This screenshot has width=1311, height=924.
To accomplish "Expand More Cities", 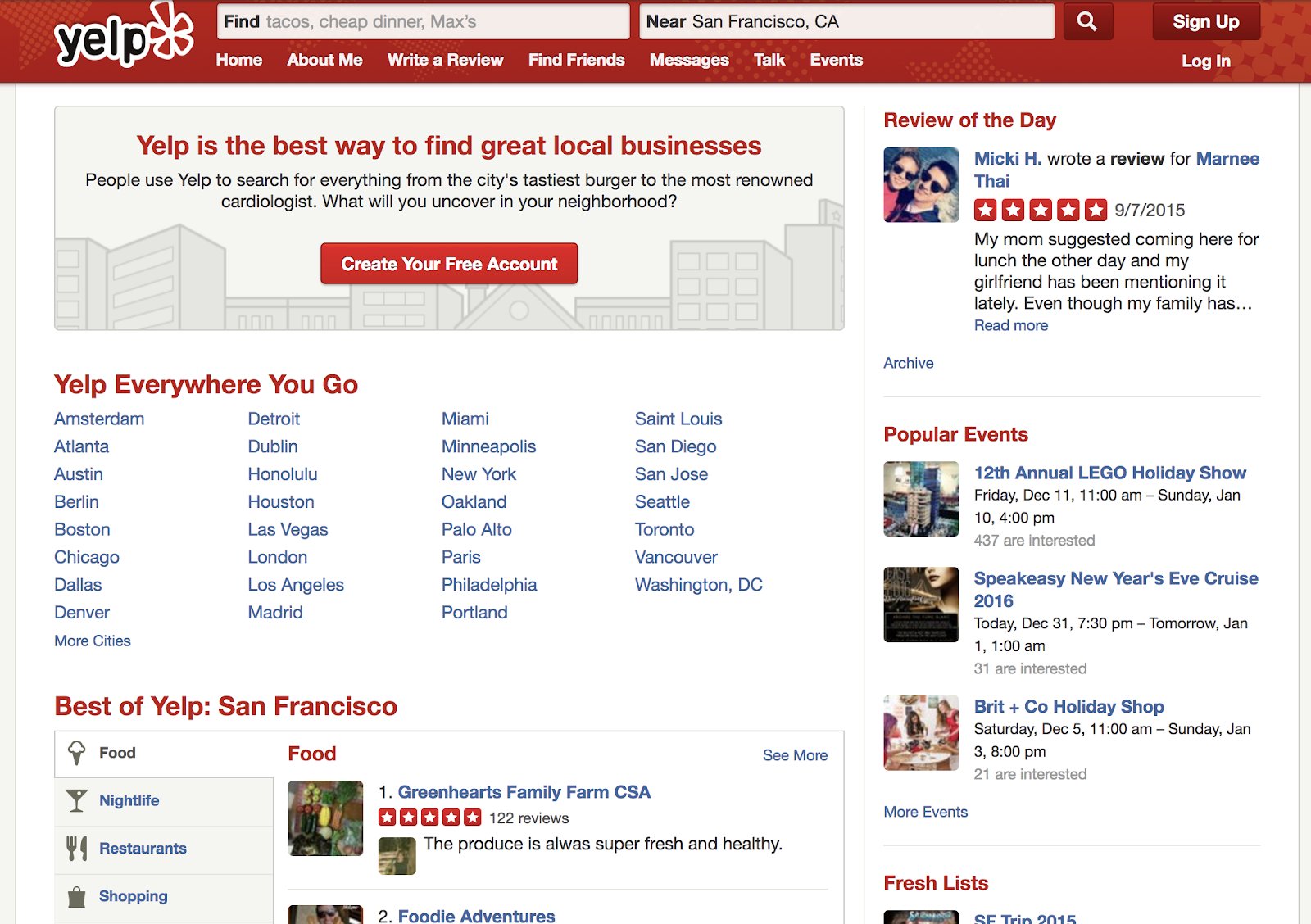I will 92,641.
